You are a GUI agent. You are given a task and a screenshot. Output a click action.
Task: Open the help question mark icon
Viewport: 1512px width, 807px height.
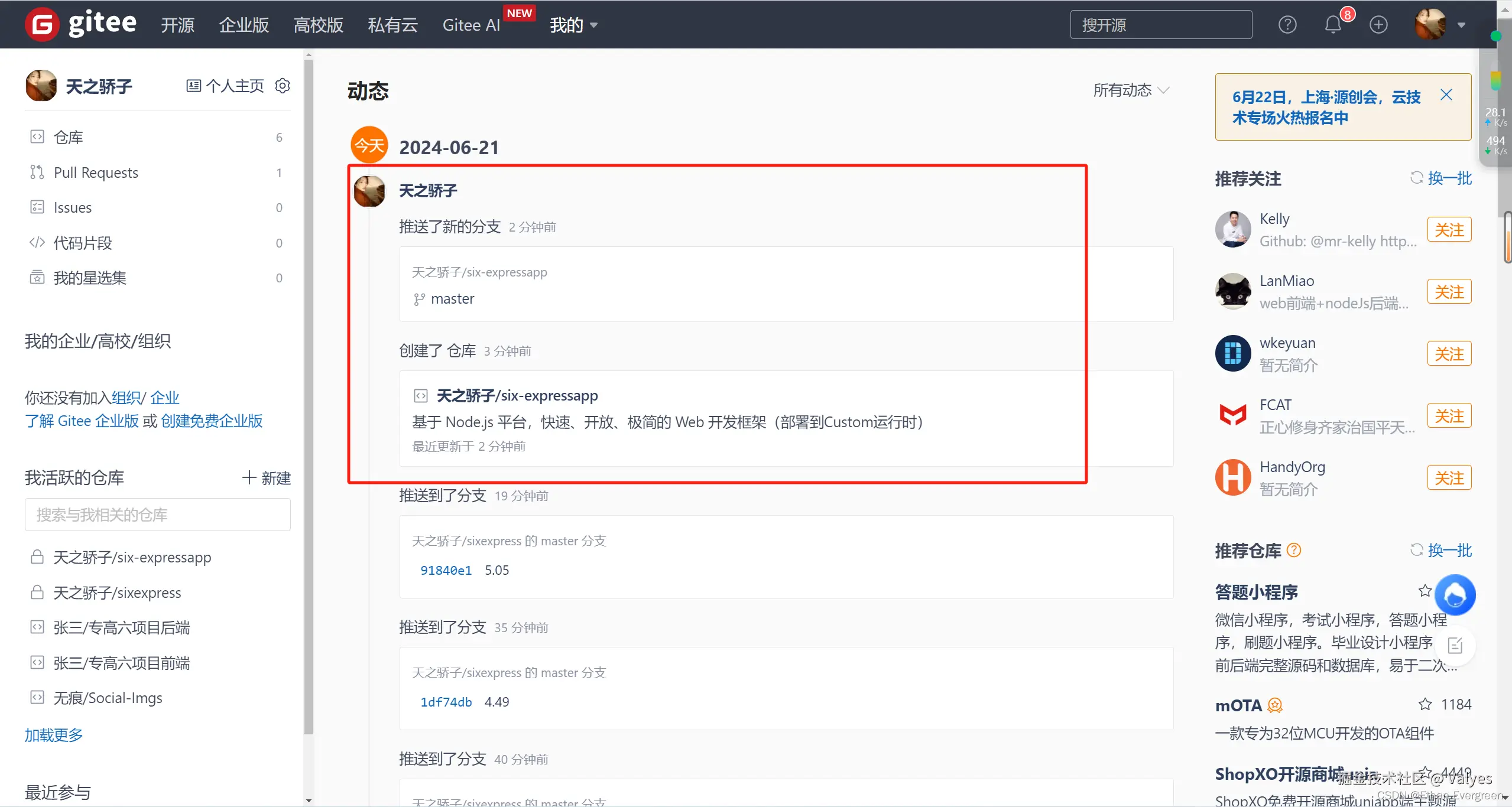tap(1287, 25)
